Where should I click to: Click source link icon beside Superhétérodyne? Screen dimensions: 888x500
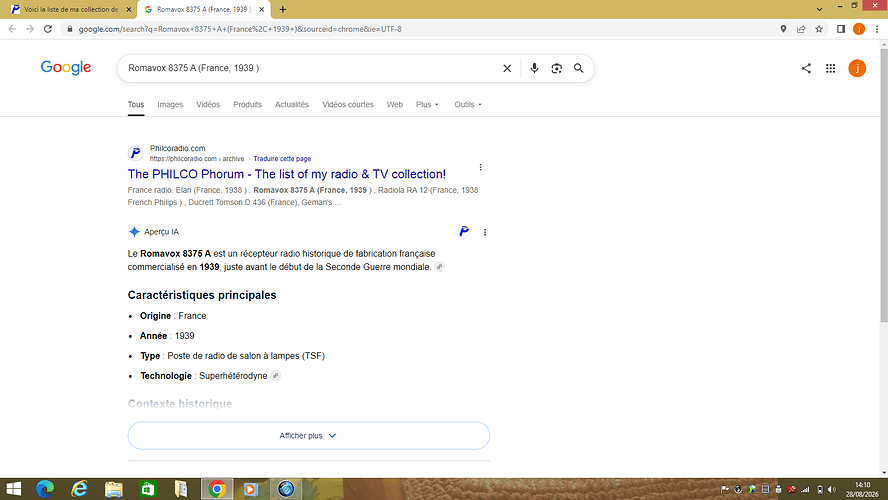pyautogui.click(x=275, y=376)
